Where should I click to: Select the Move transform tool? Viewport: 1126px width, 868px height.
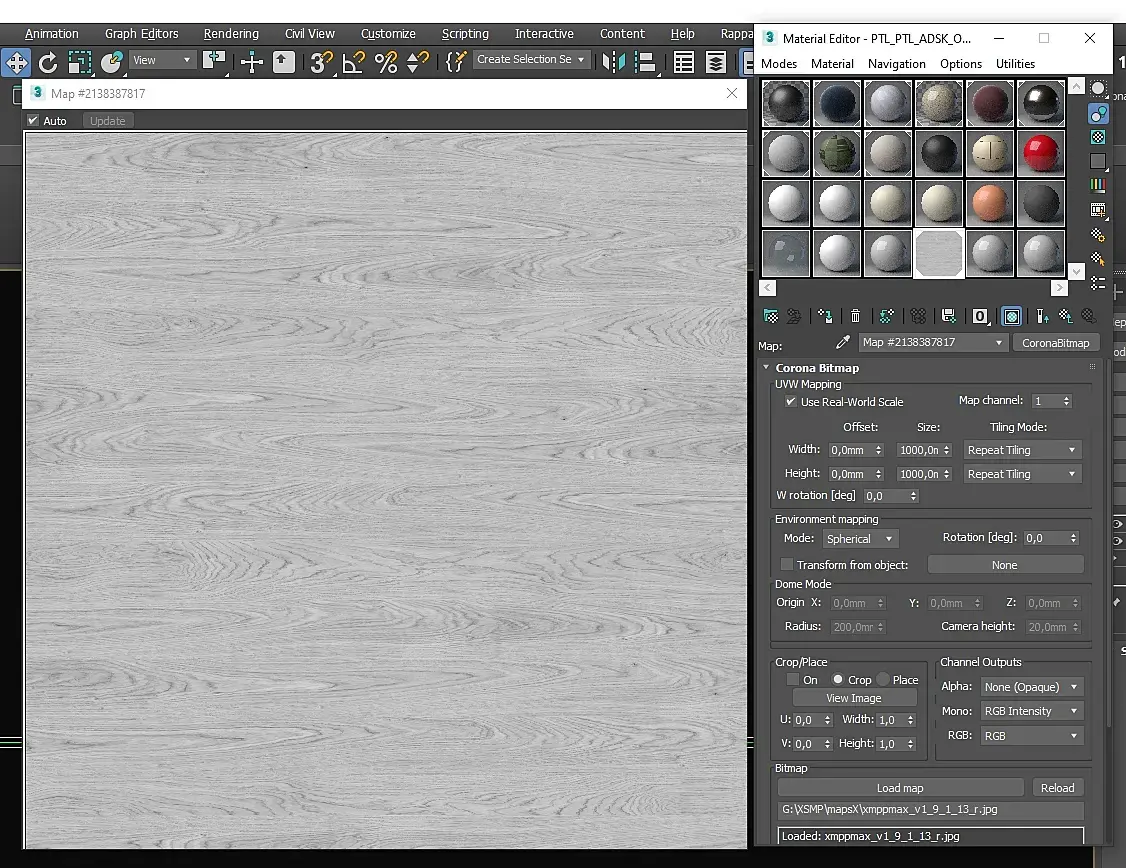pyautogui.click(x=16, y=62)
